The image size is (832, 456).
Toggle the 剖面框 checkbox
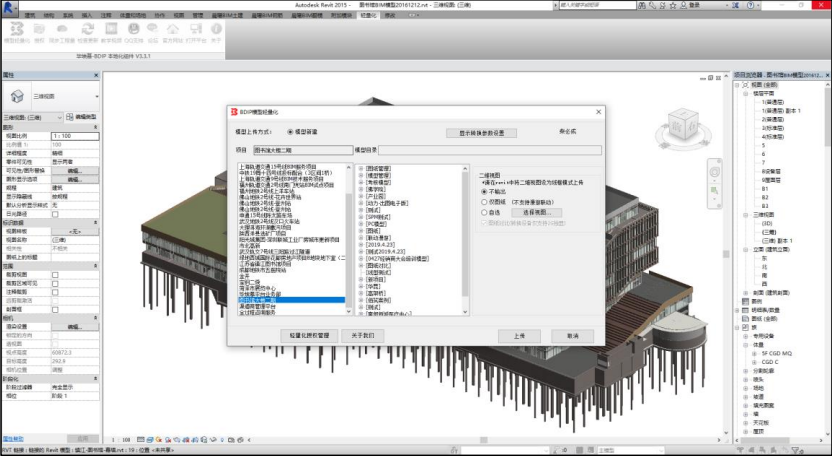55,309
